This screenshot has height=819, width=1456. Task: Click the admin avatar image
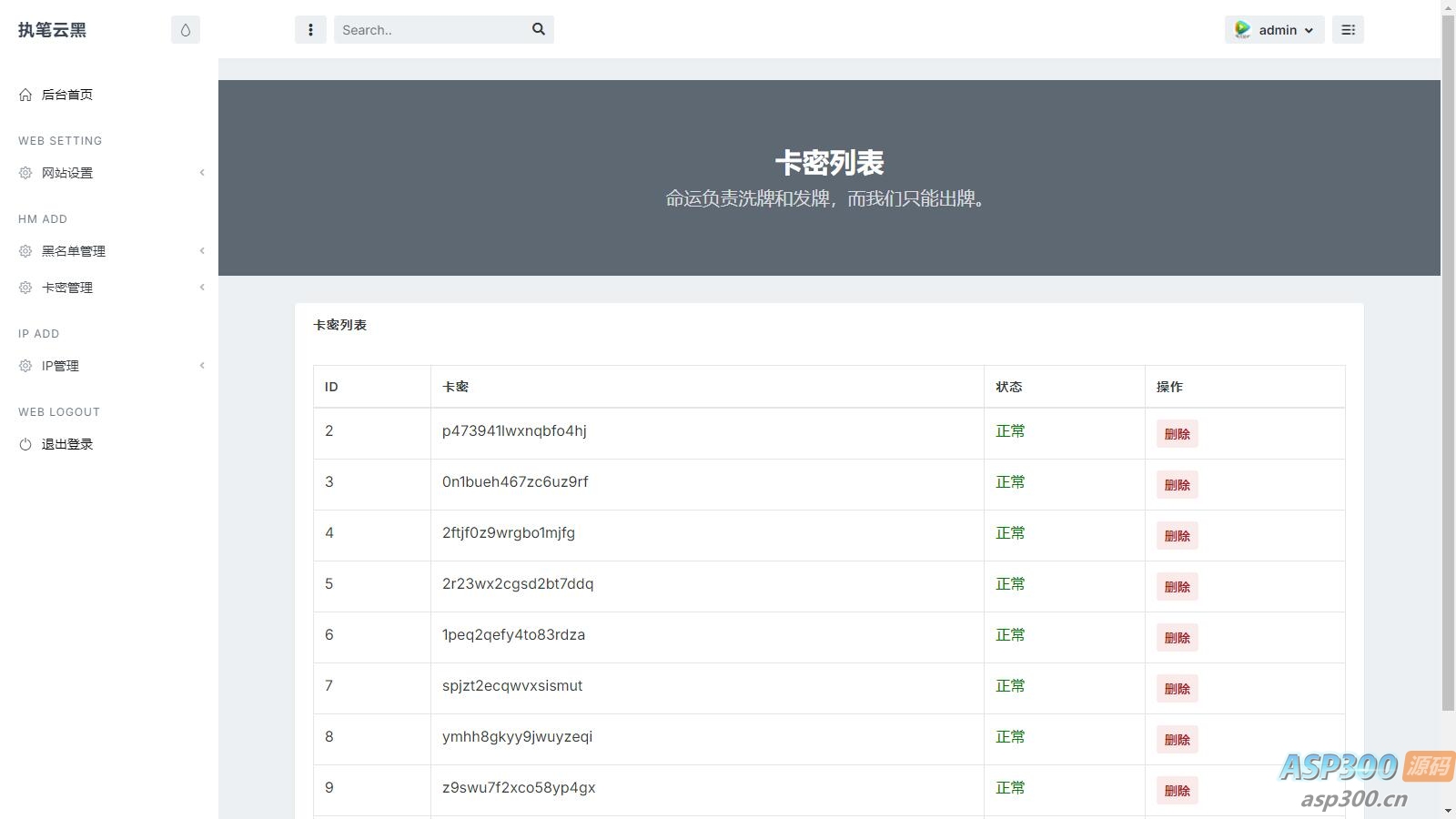1242,30
